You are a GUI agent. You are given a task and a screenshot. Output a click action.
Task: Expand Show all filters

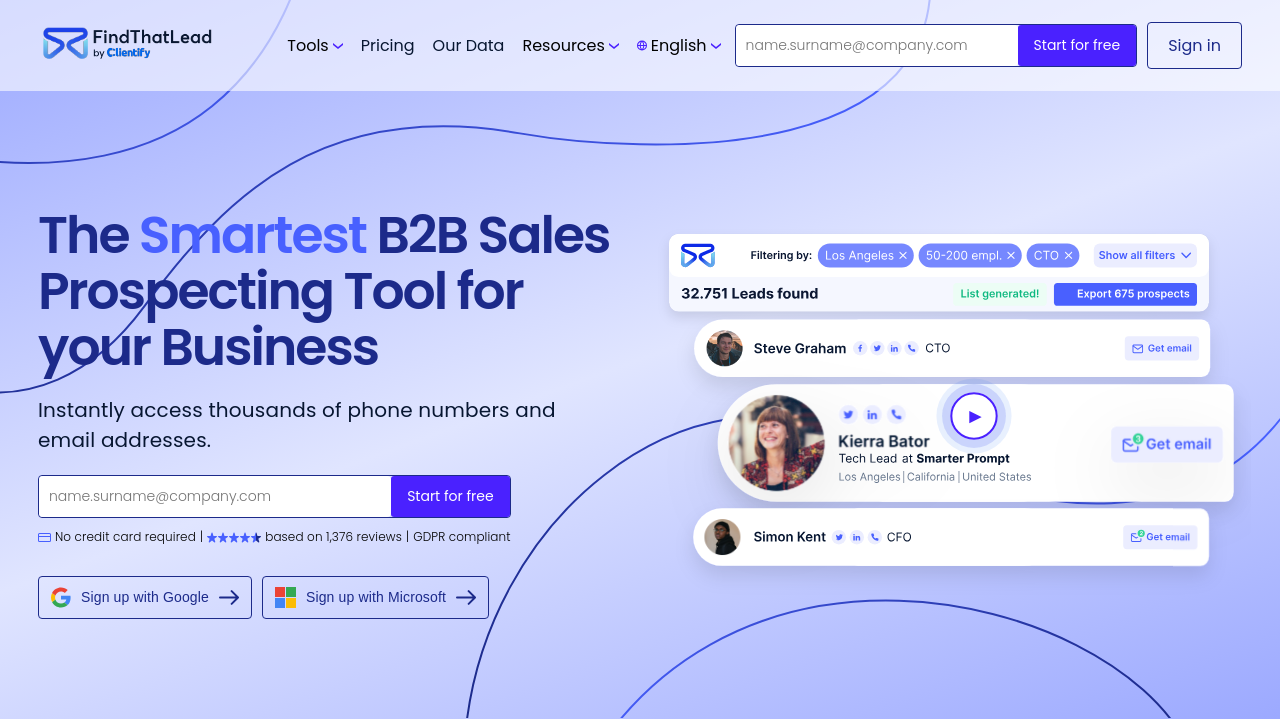1144,256
